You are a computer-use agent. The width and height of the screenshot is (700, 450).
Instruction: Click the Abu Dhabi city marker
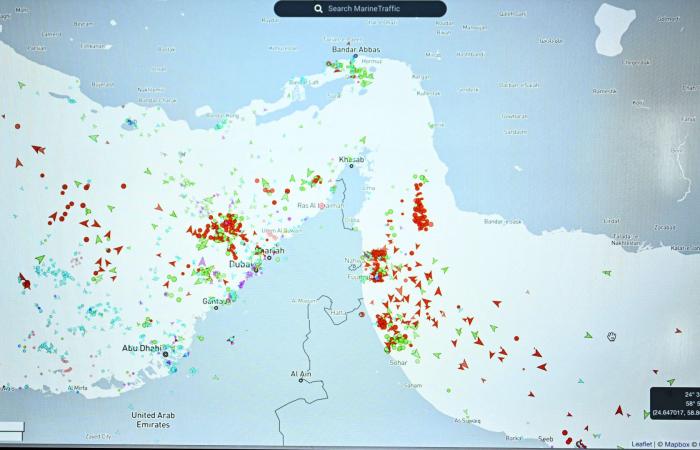click(x=166, y=353)
